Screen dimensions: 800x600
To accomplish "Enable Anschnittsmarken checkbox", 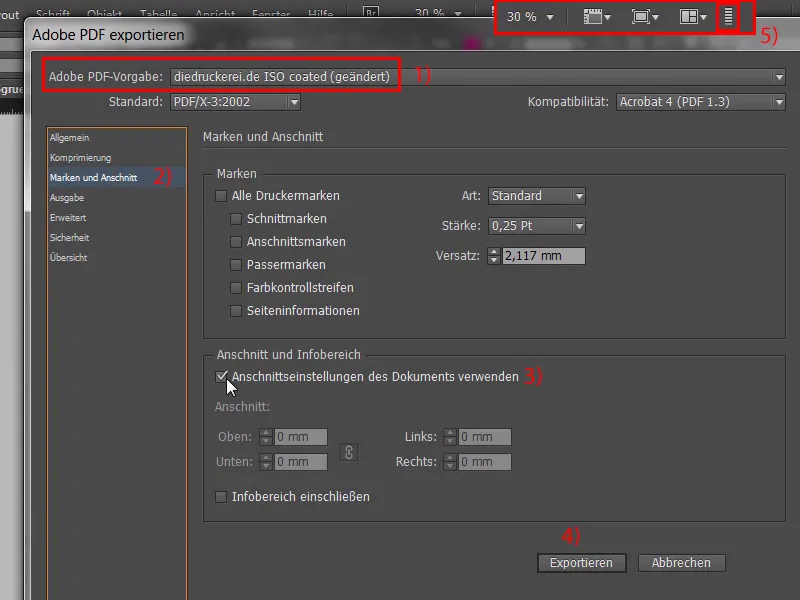I will [x=236, y=242].
